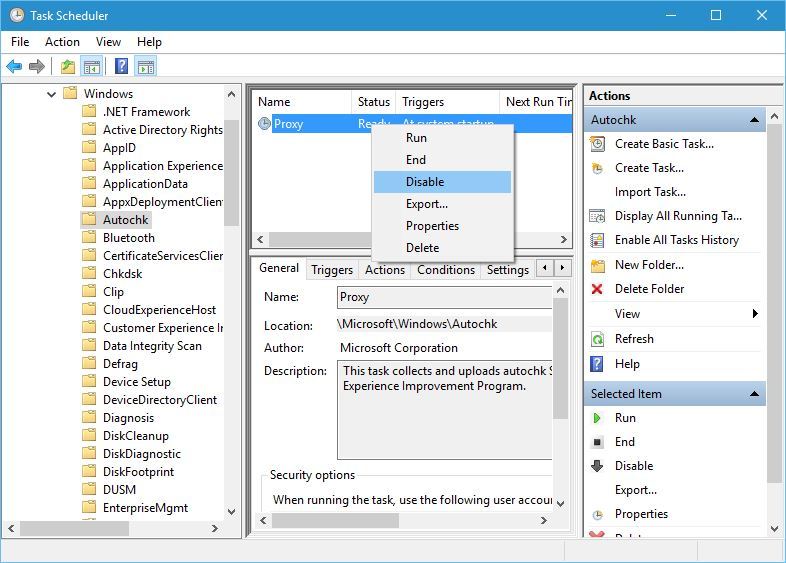Screen dimensions: 786x563
Task: Select Disable in the context menu
Action: click(443, 182)
